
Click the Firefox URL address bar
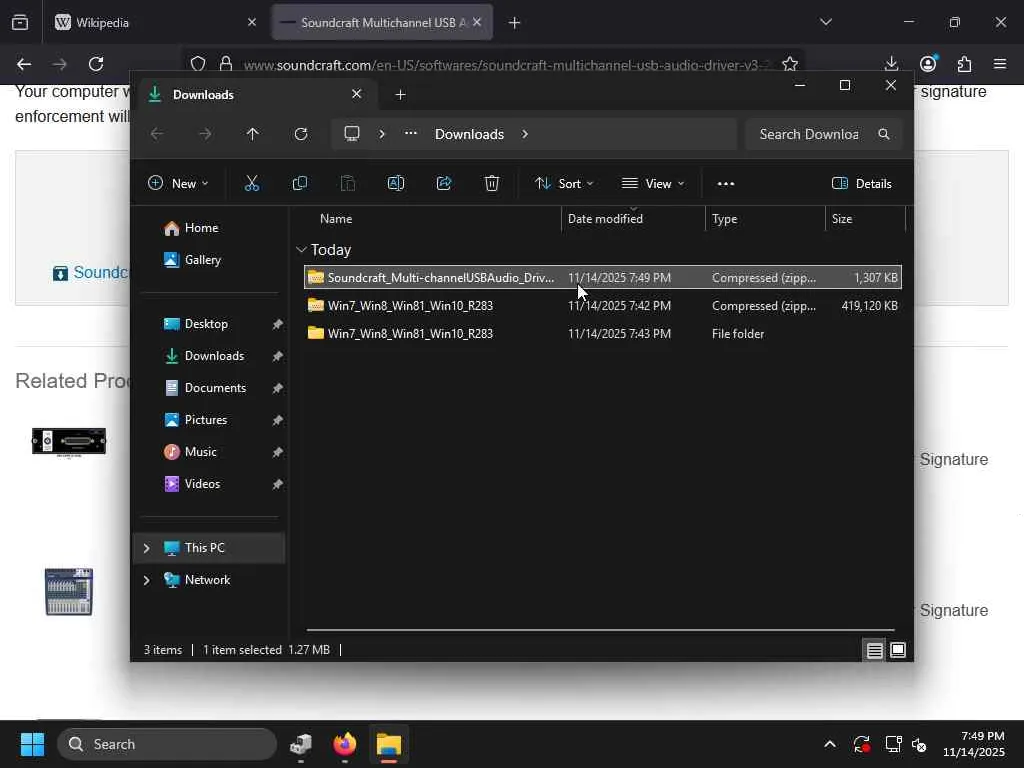496,64
